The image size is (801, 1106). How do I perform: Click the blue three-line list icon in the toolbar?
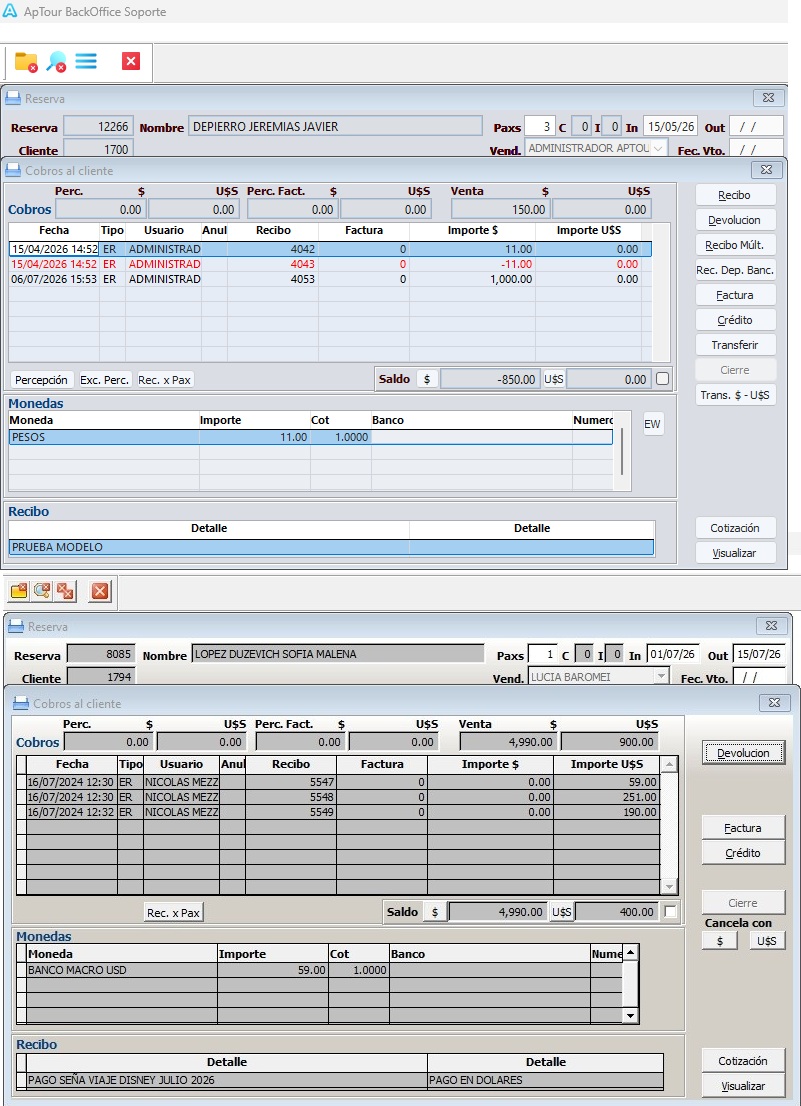tap(86, 61)
